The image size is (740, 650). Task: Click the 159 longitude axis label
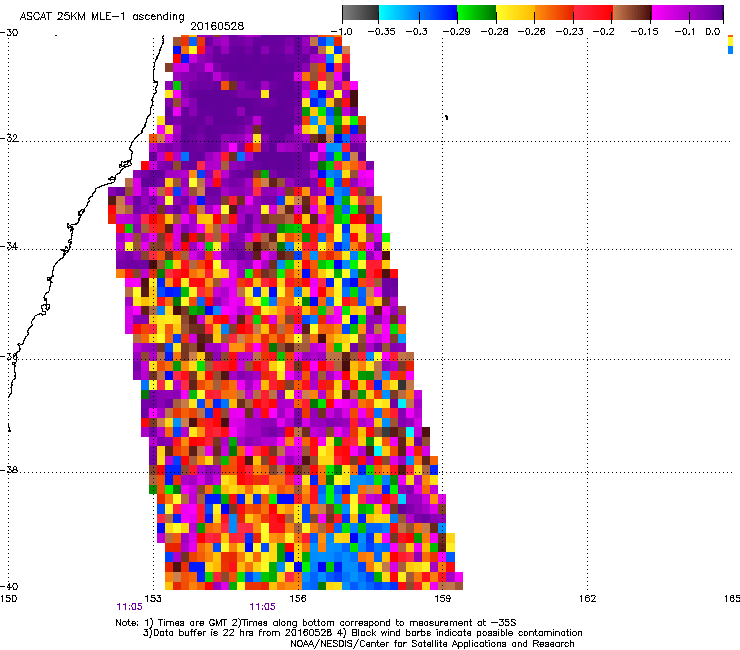click(x=442, y=599)
